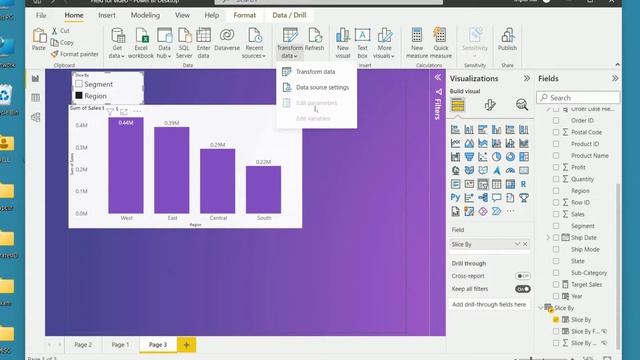
Task: Create a Quick measure
Action: coord(440,43)
